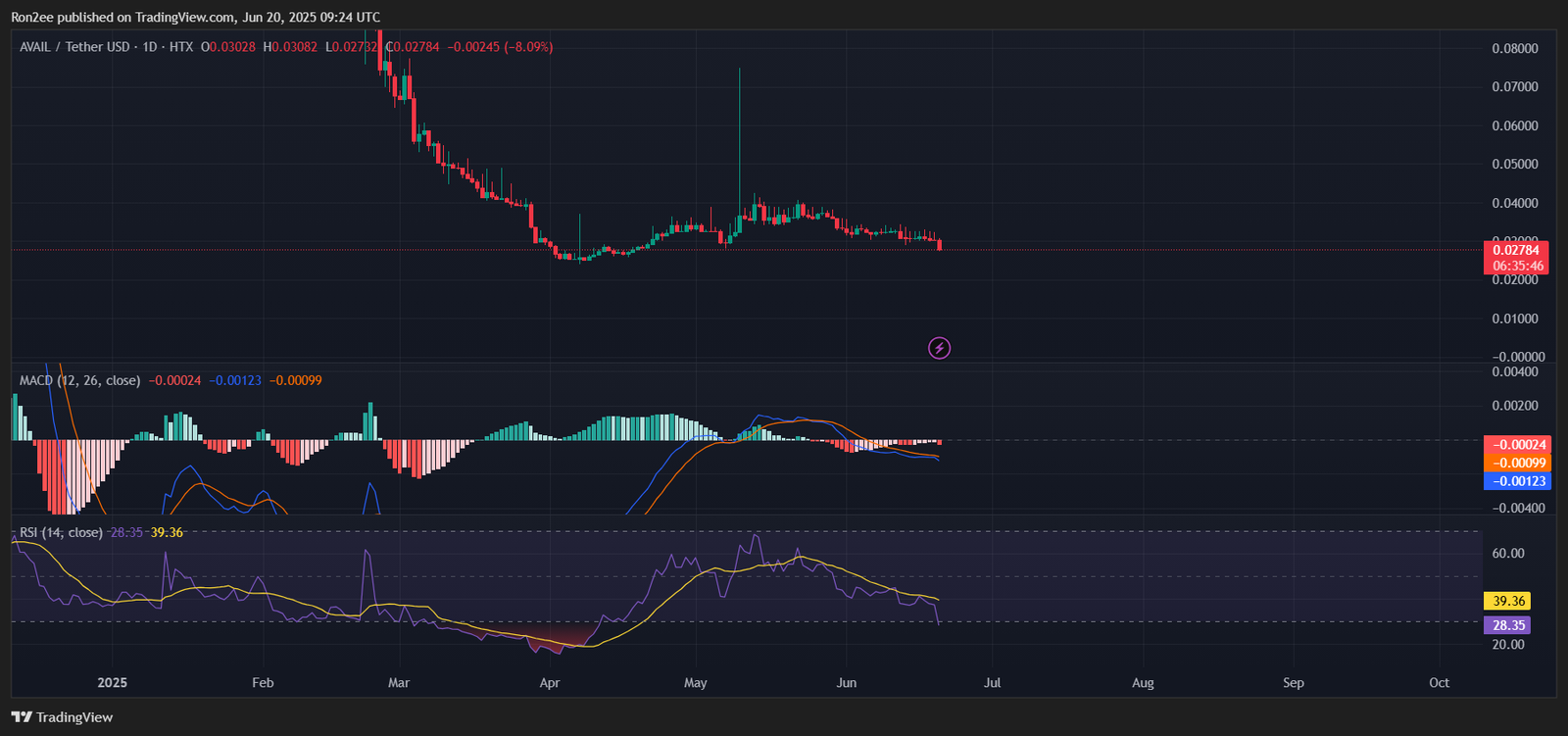1568x736 pixels.
Task: Click the Aug label on time axis
Action: pos(1143,682)
